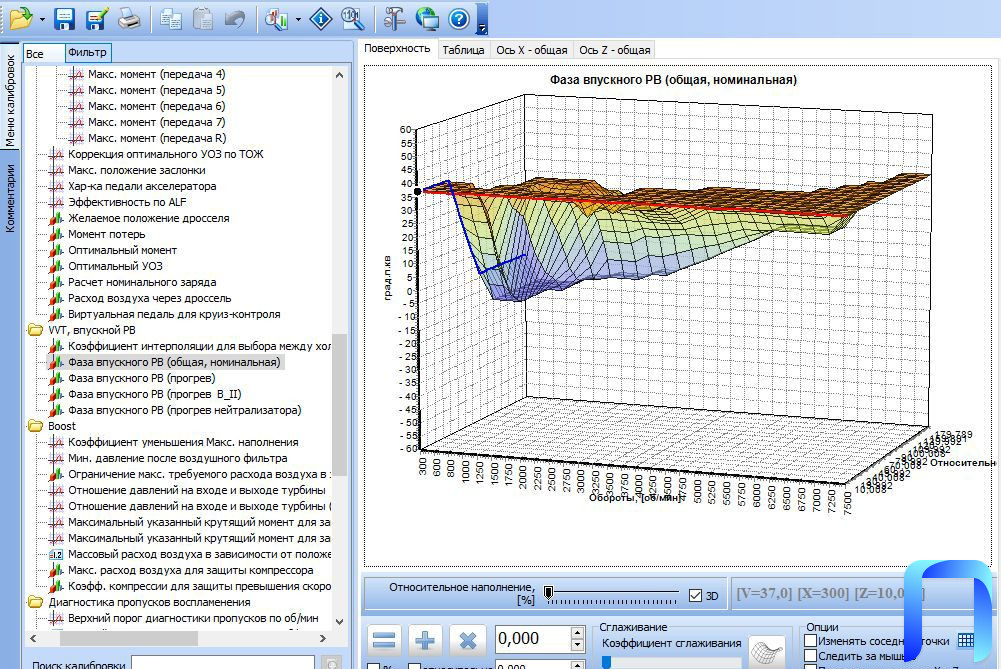
Task: Click the blue plus add button
Action: [x=426, y=640]
